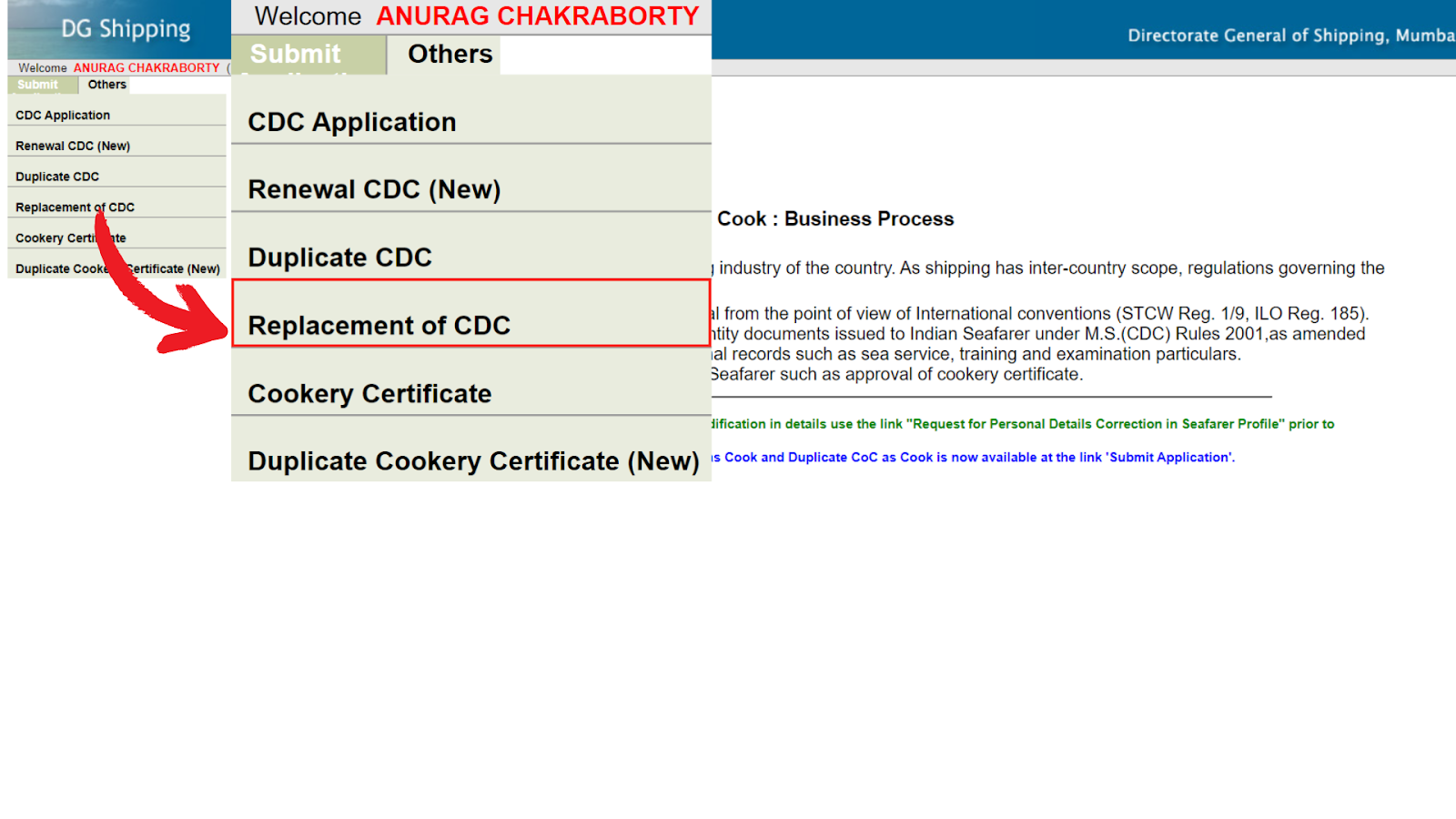Open the highlighted Replacement of CDC option
The width and height of the screenshot is (1456, 819).
tap(75, 207)
